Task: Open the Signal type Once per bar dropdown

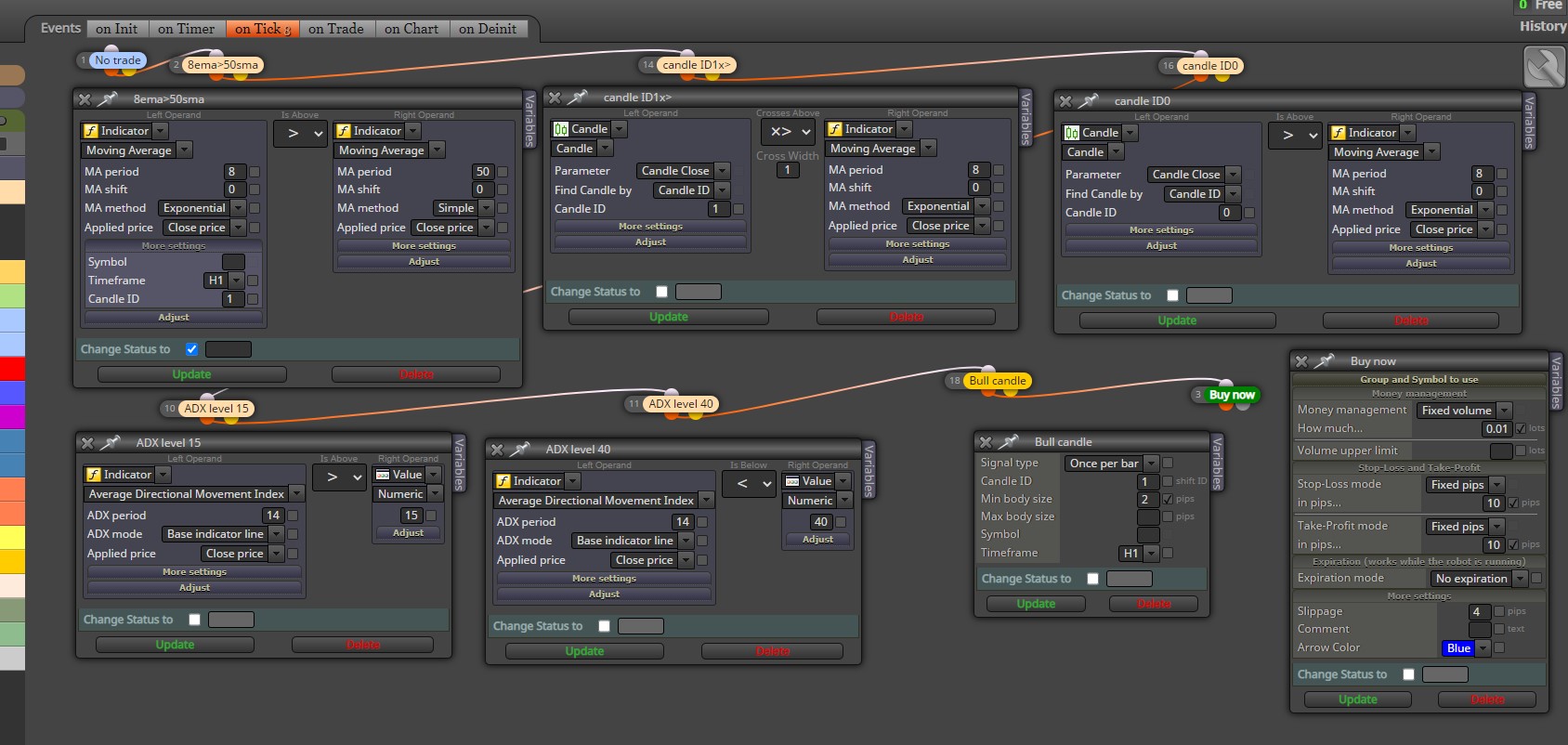Action: pos(1112,463)
